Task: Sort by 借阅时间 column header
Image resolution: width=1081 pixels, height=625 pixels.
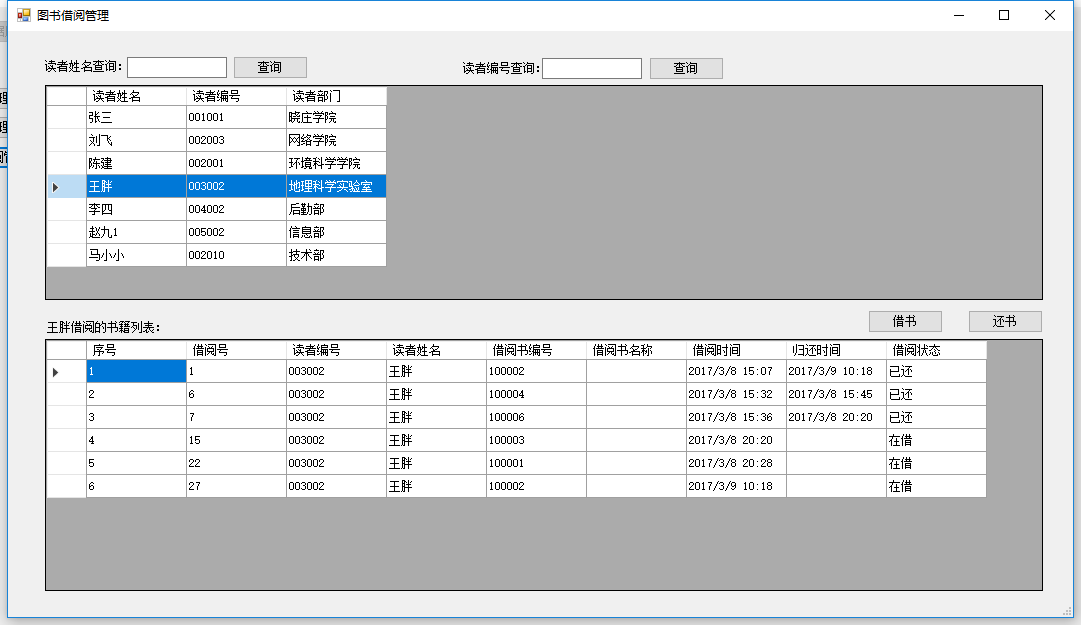Action: (736, 350)
